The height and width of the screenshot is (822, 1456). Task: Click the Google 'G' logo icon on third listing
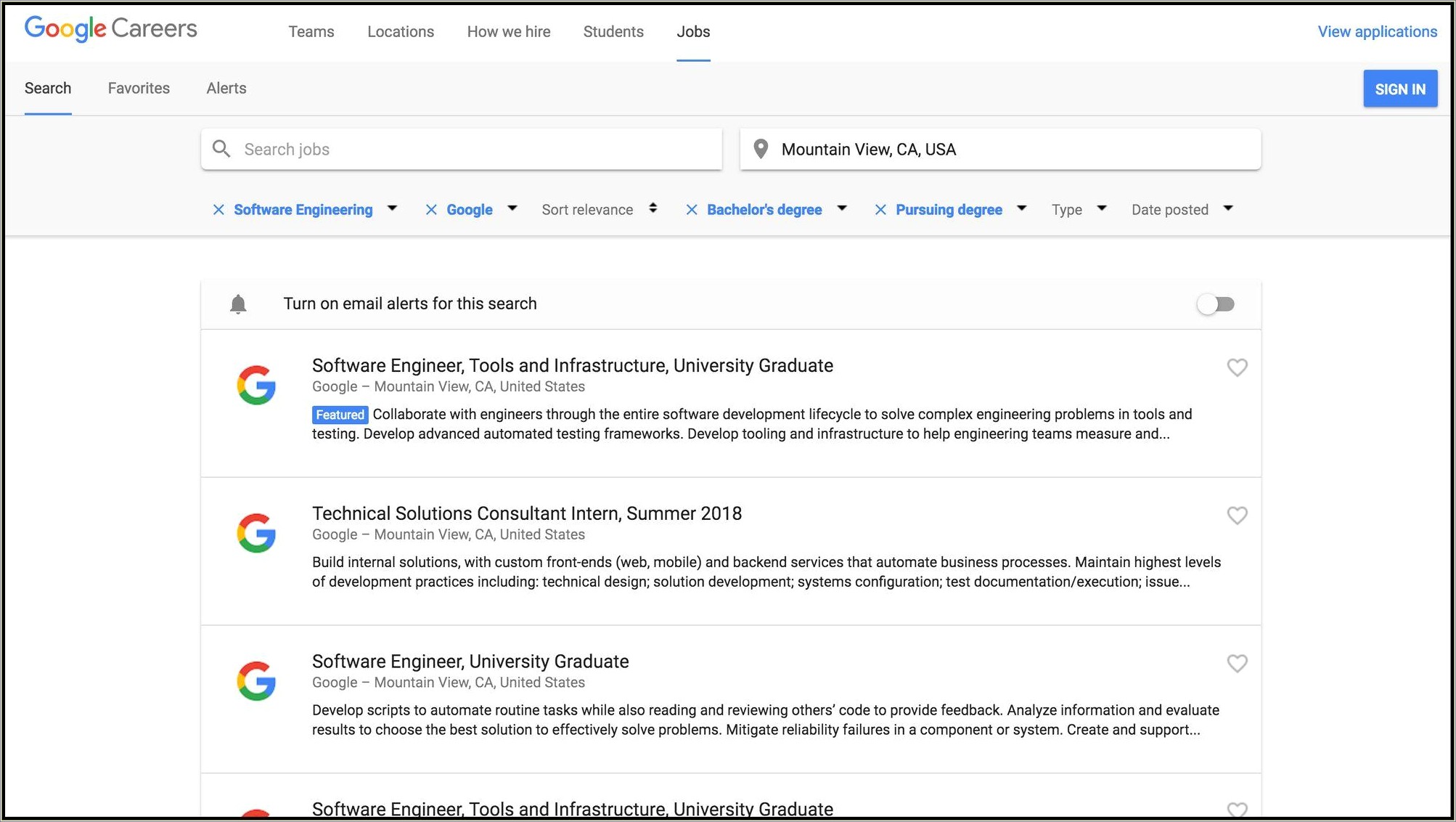(x=257, y=678)
